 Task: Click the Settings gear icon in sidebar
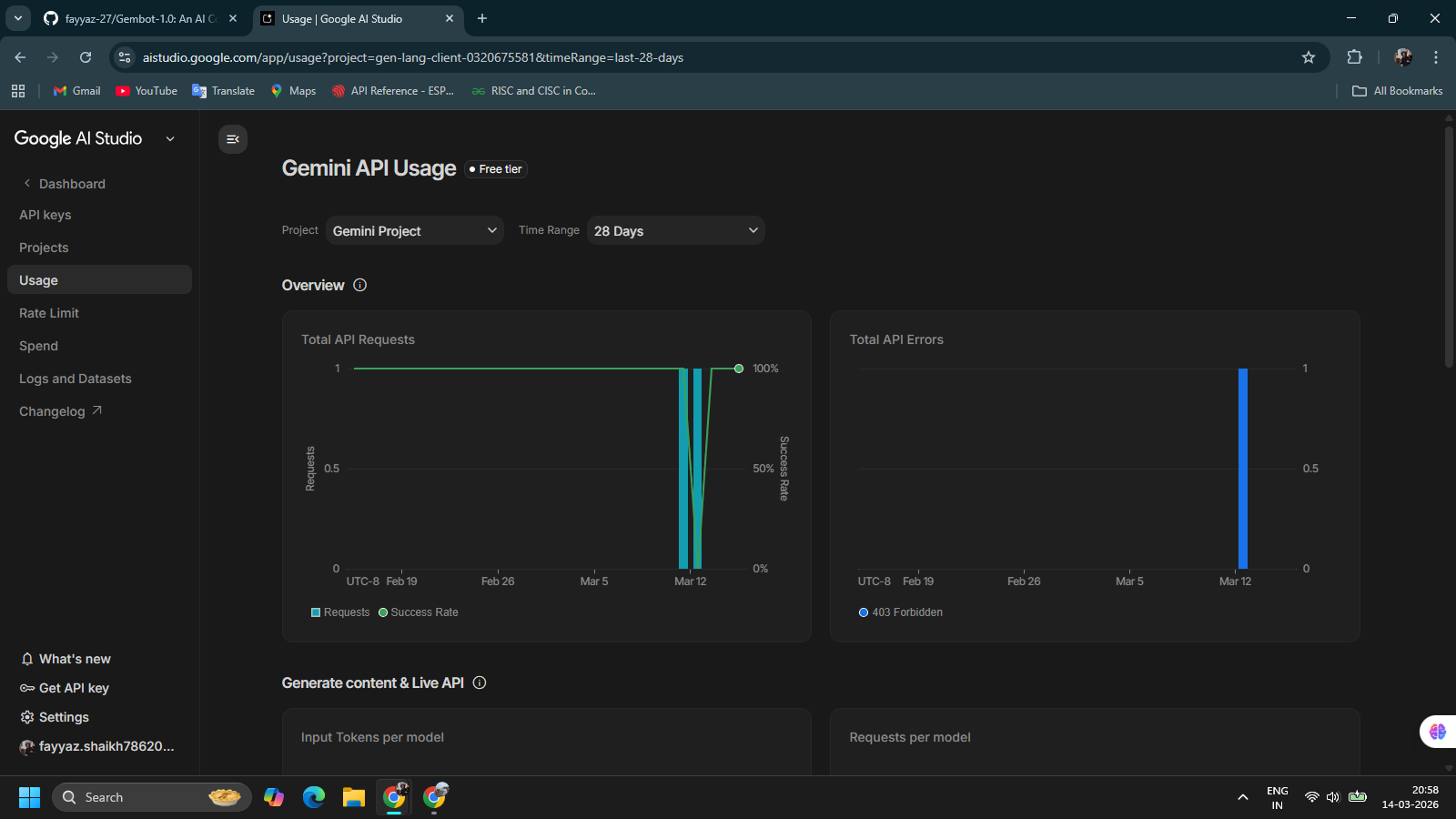coord(27,717)
